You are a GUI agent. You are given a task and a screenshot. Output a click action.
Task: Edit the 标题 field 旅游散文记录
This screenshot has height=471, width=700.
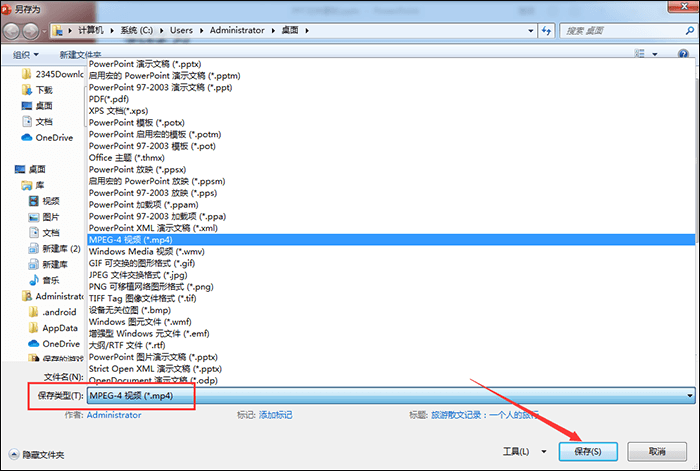pyautogui.click(x=485, y=415)
